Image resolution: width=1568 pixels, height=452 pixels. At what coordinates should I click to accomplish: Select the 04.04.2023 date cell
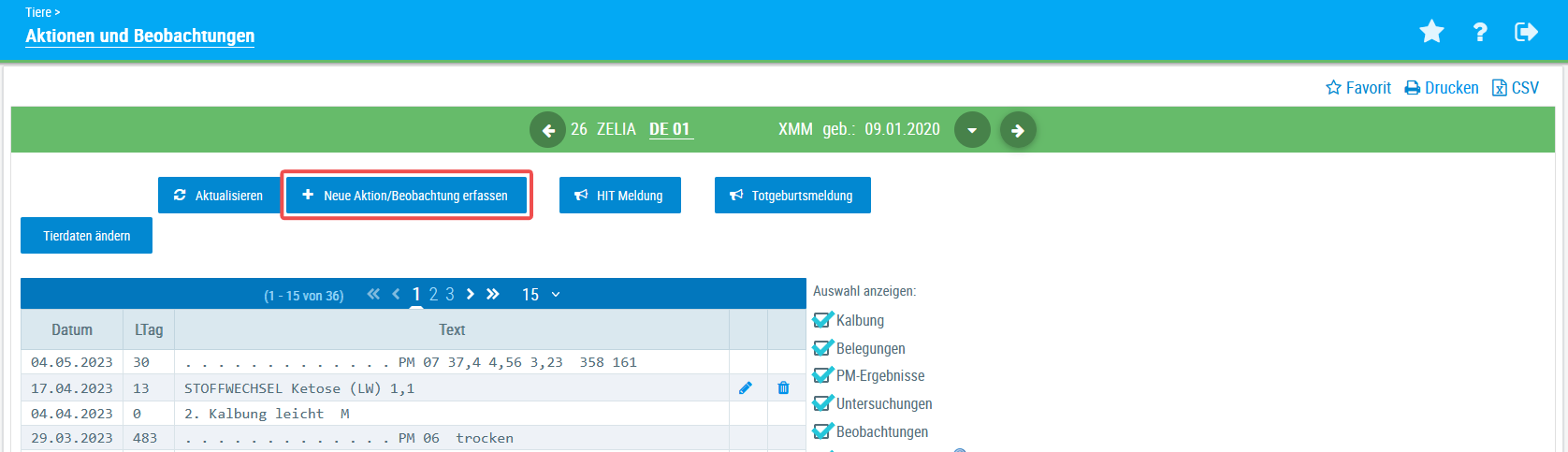click(72, 414)
